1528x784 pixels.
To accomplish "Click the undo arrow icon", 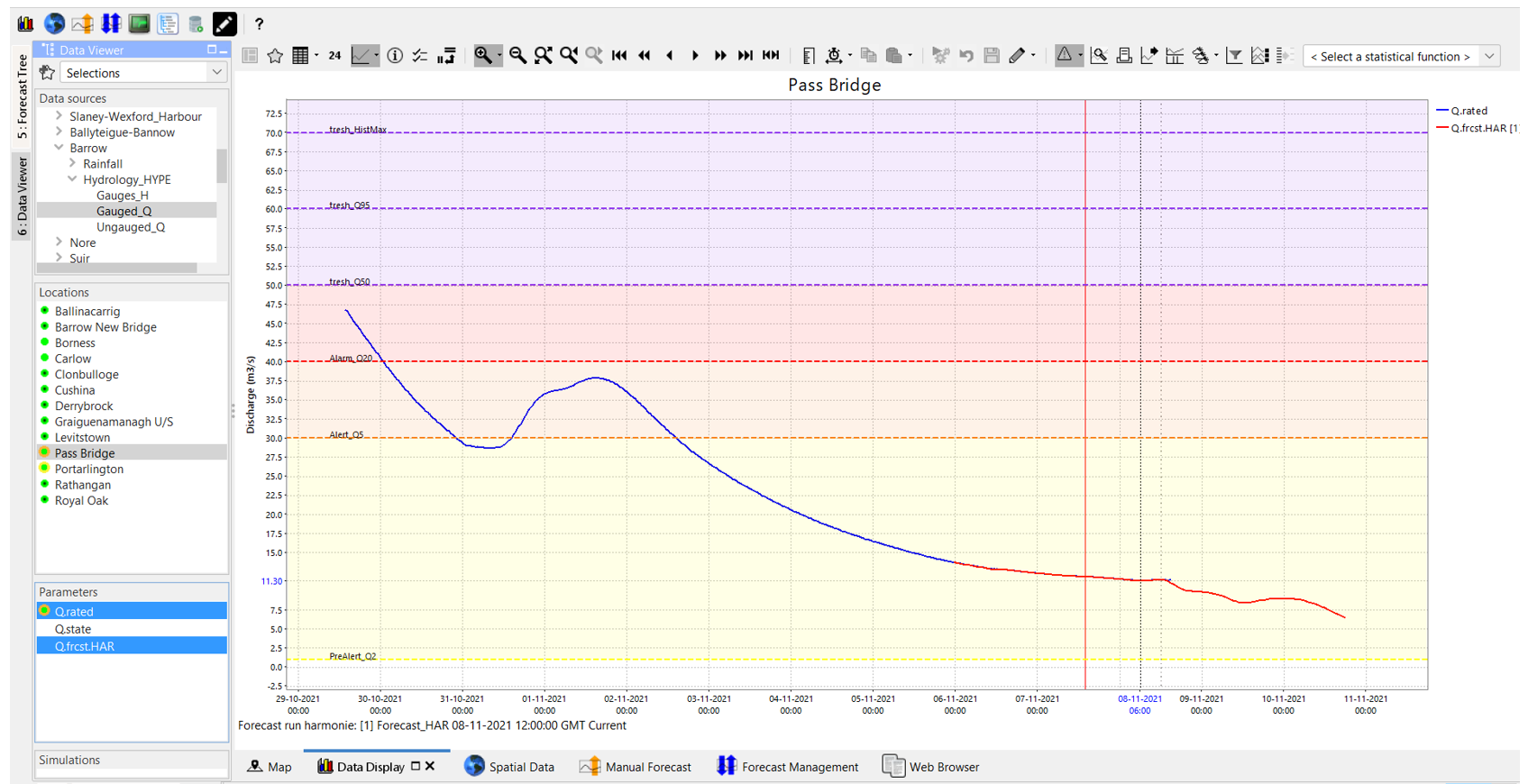I will pos(966,56).
